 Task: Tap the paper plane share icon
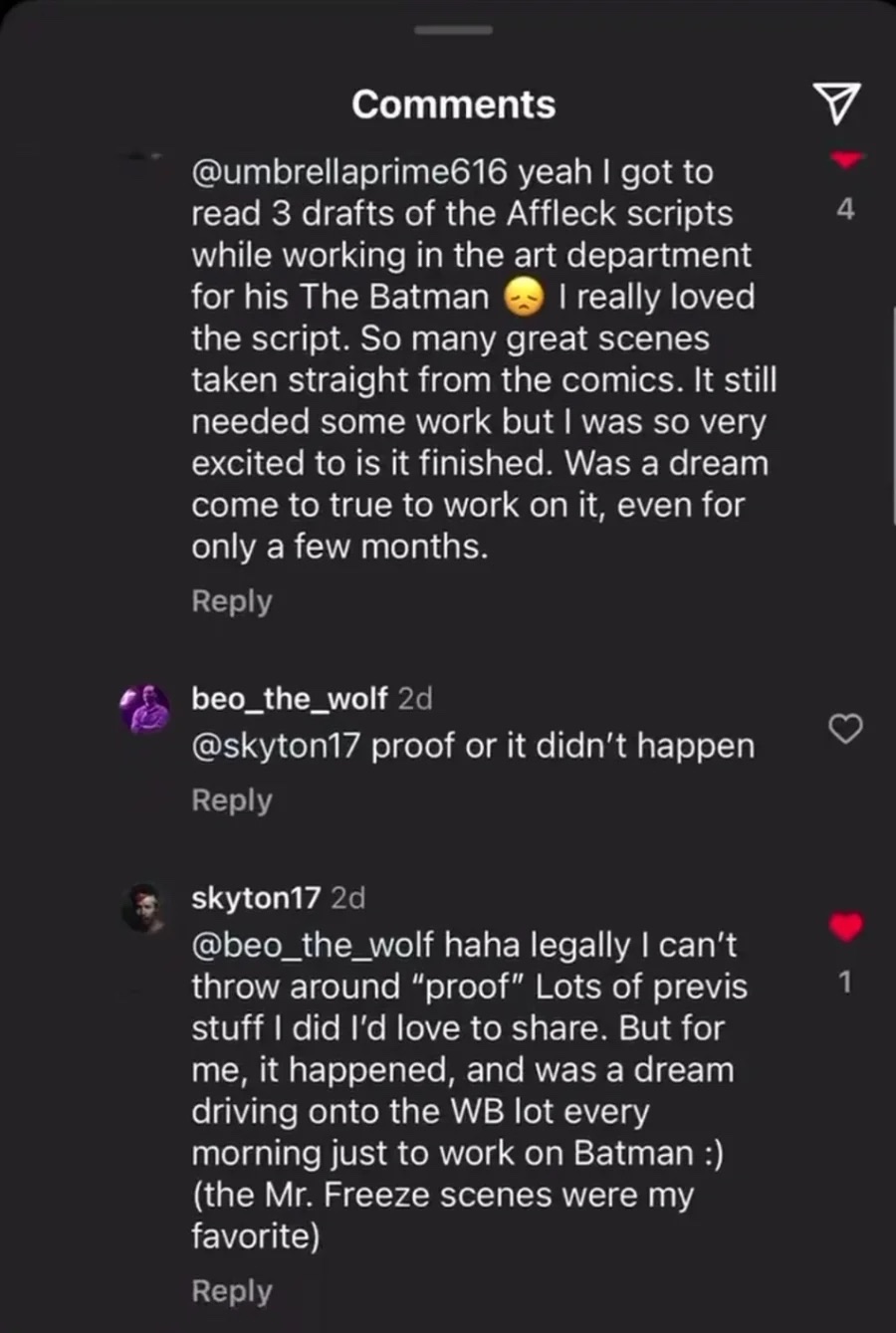point(836,103)
